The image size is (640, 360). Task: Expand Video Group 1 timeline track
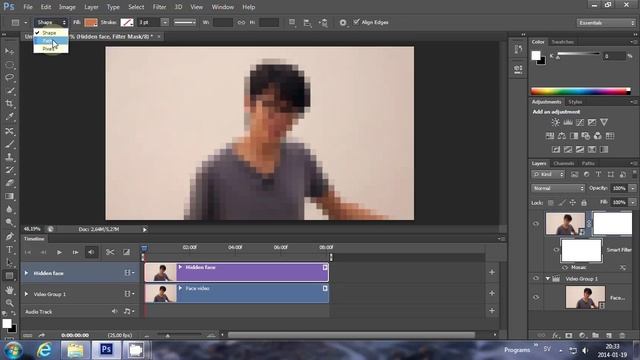coord(26,294)
